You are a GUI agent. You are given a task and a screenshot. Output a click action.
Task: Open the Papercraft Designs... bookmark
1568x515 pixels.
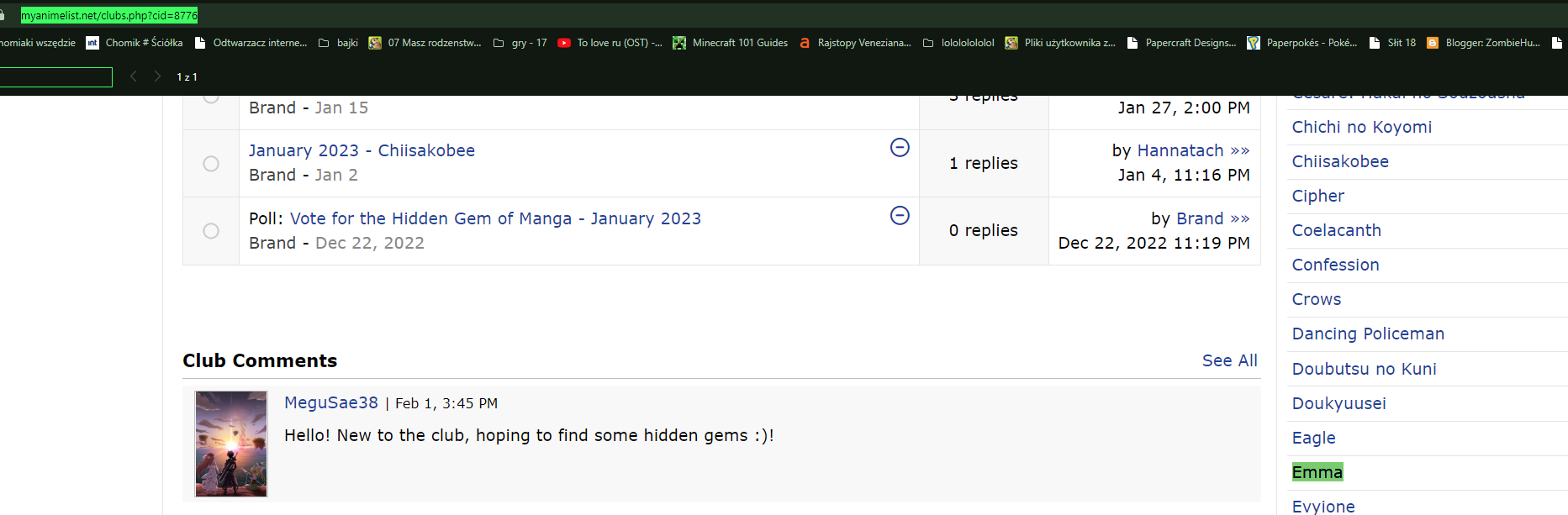(x=1181, y=43)
